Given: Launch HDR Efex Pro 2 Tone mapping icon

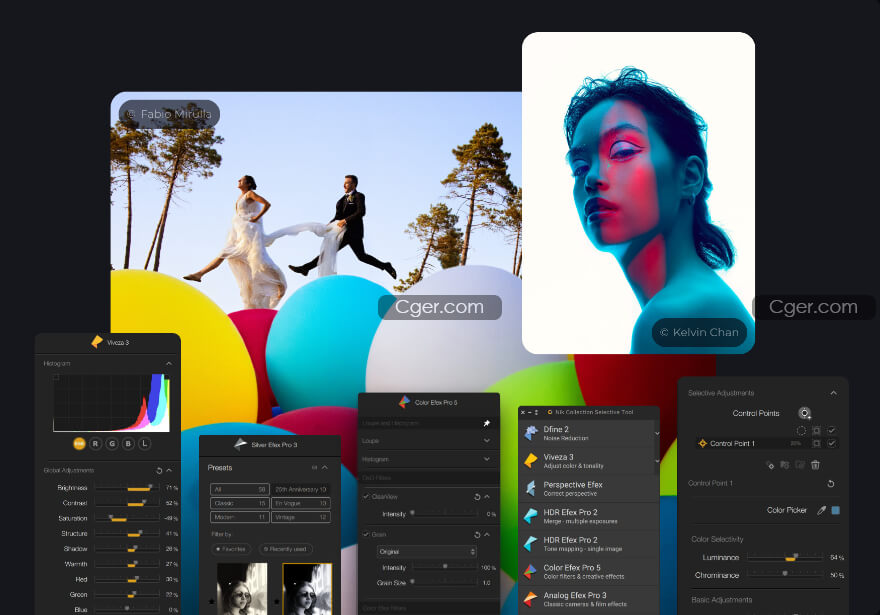Looking at the screenshot, I should (531, 543).
